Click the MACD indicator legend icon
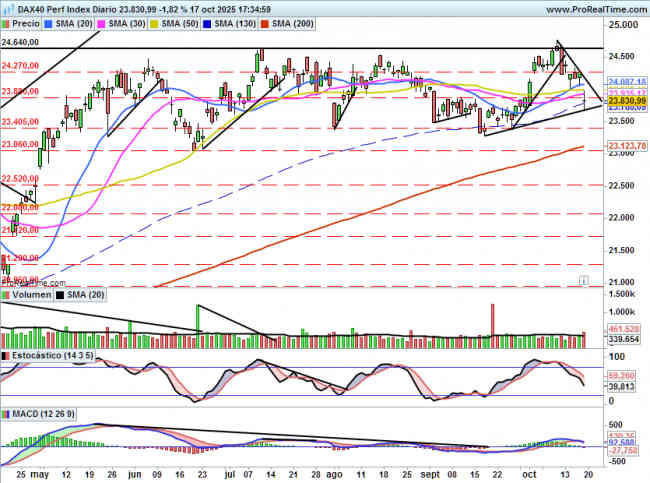This screenshot has height=483, width=650. tap(7, 413)
